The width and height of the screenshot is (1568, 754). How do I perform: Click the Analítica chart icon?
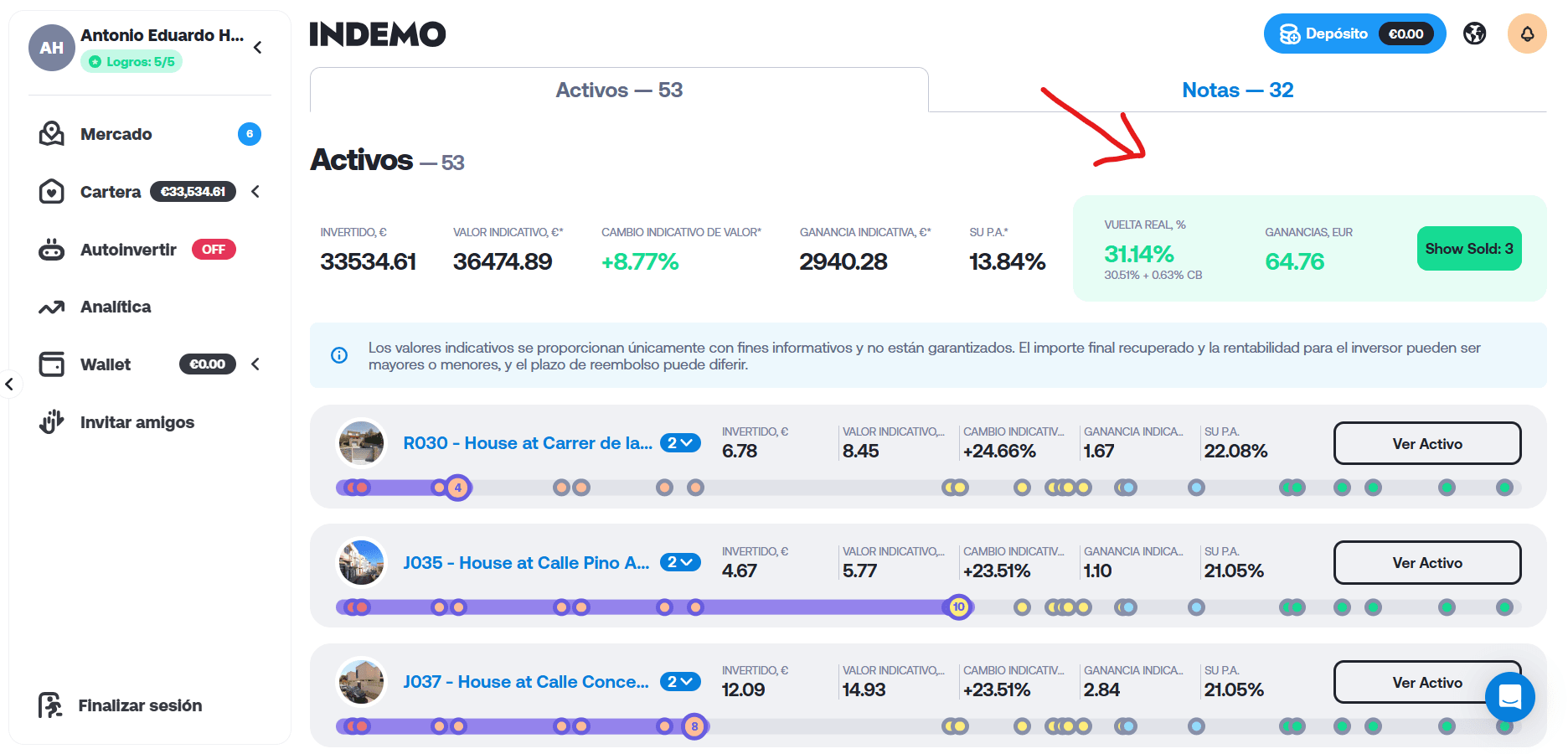tap(52, 307)
